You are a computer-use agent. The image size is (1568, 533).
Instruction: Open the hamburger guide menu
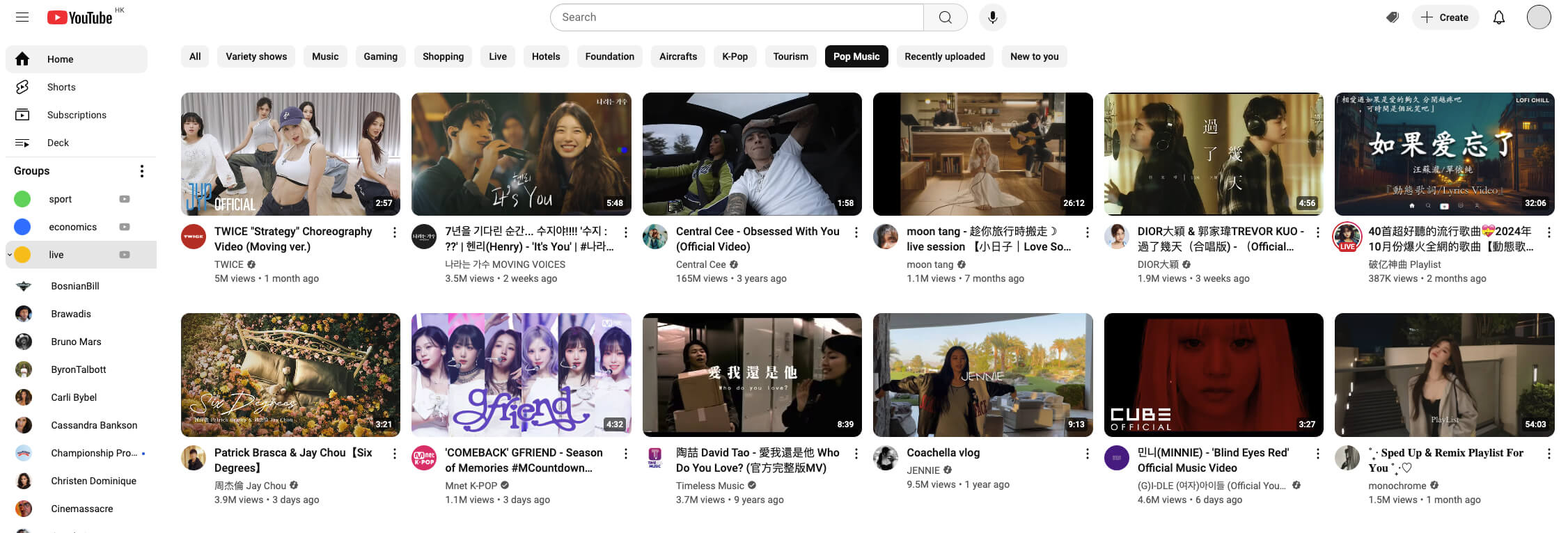click(x=22, y=17)
